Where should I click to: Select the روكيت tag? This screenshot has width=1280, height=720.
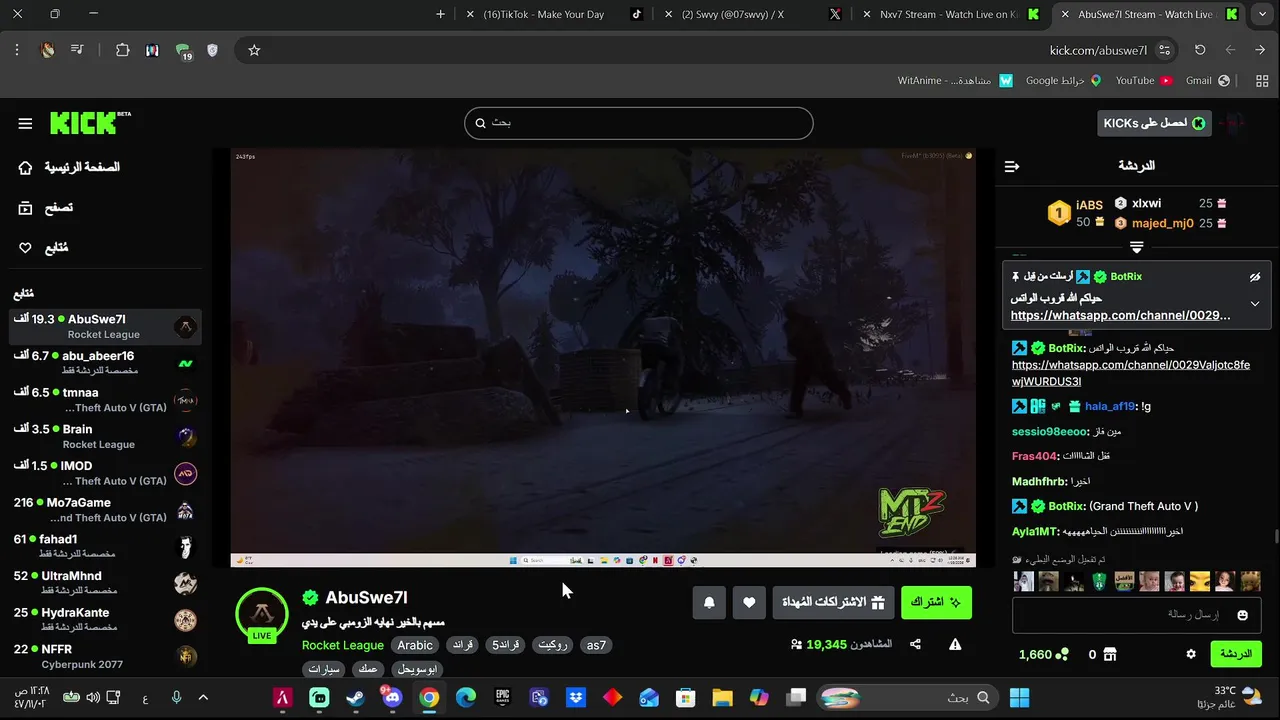pos(553,645)
